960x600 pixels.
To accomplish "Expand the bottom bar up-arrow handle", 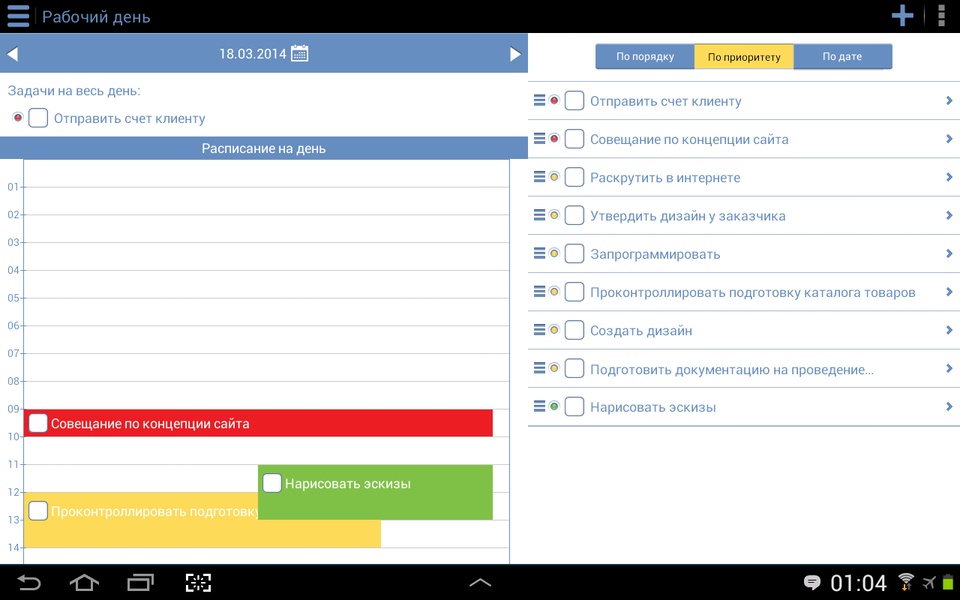I will [480, 582].
